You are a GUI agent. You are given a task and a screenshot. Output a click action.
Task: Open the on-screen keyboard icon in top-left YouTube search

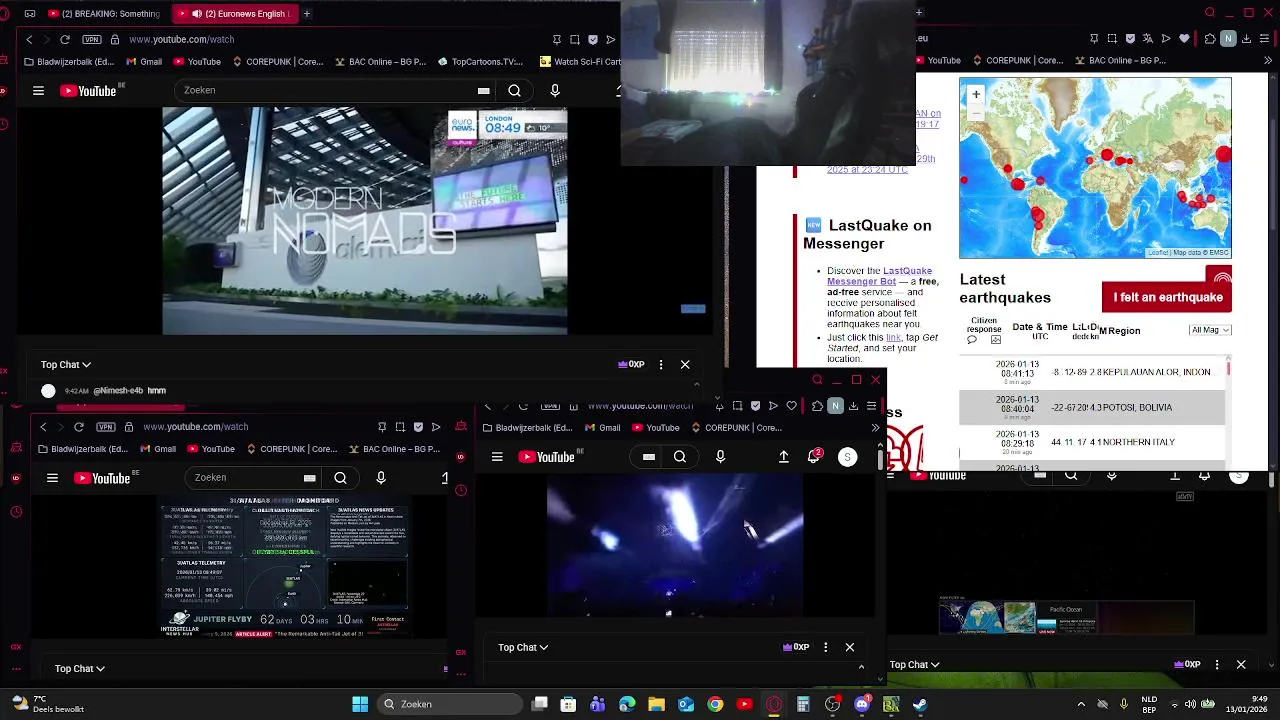[483, 90]
